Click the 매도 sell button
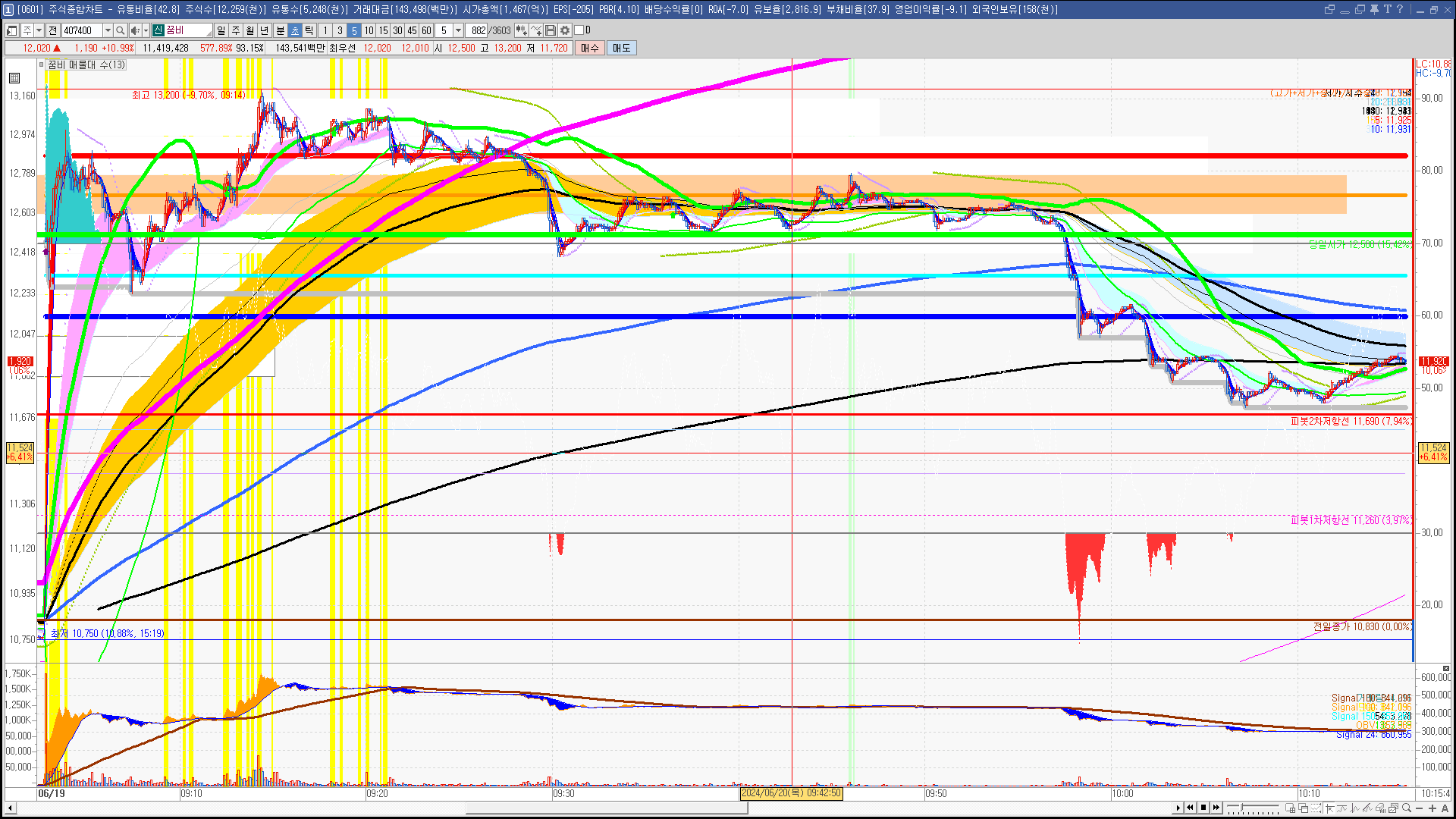Viewport: 1456px width, 819px height. coord(621,48)
